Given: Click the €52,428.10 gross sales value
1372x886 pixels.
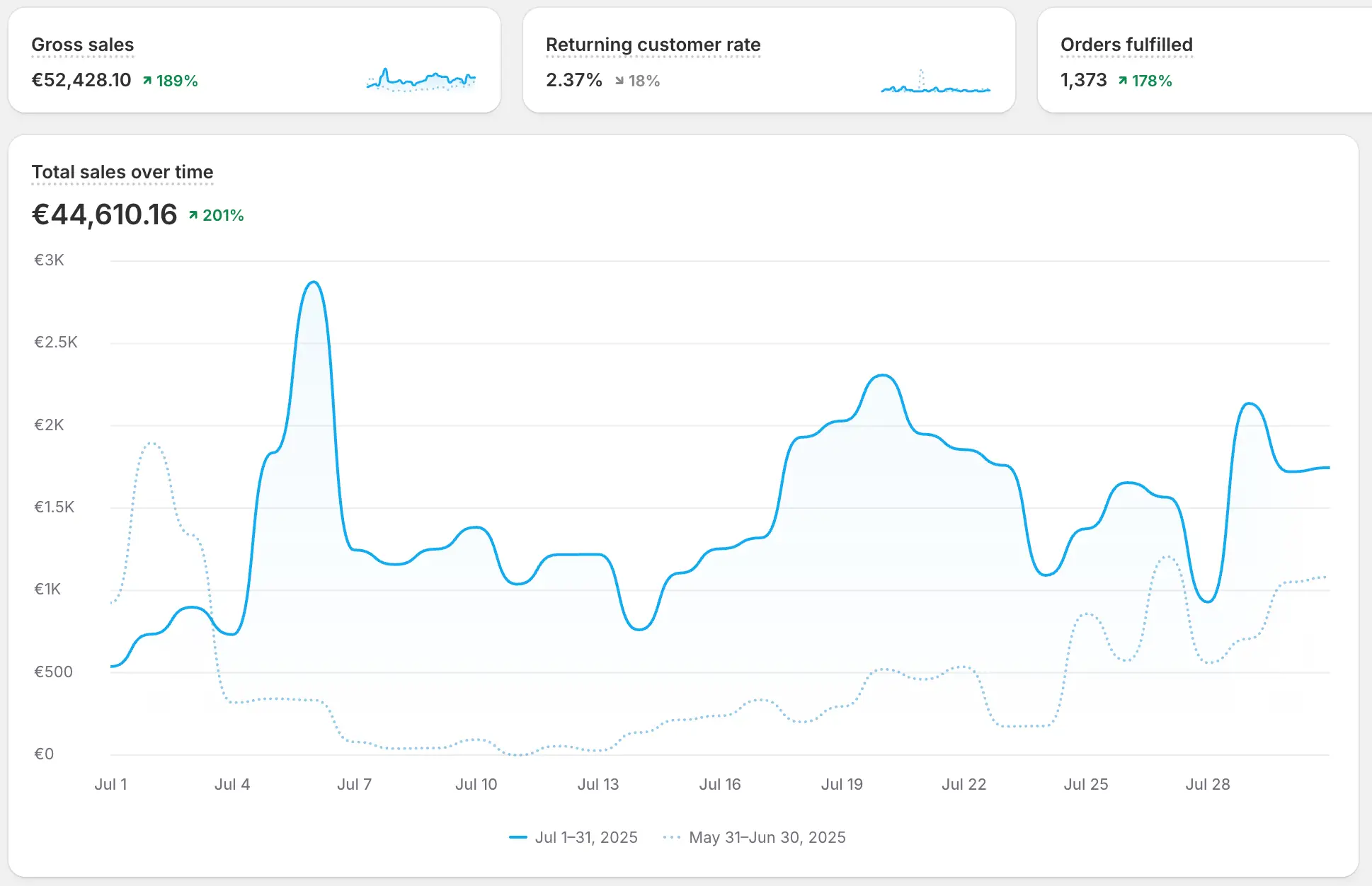Looking at the screenshot, I should [81, 80].
